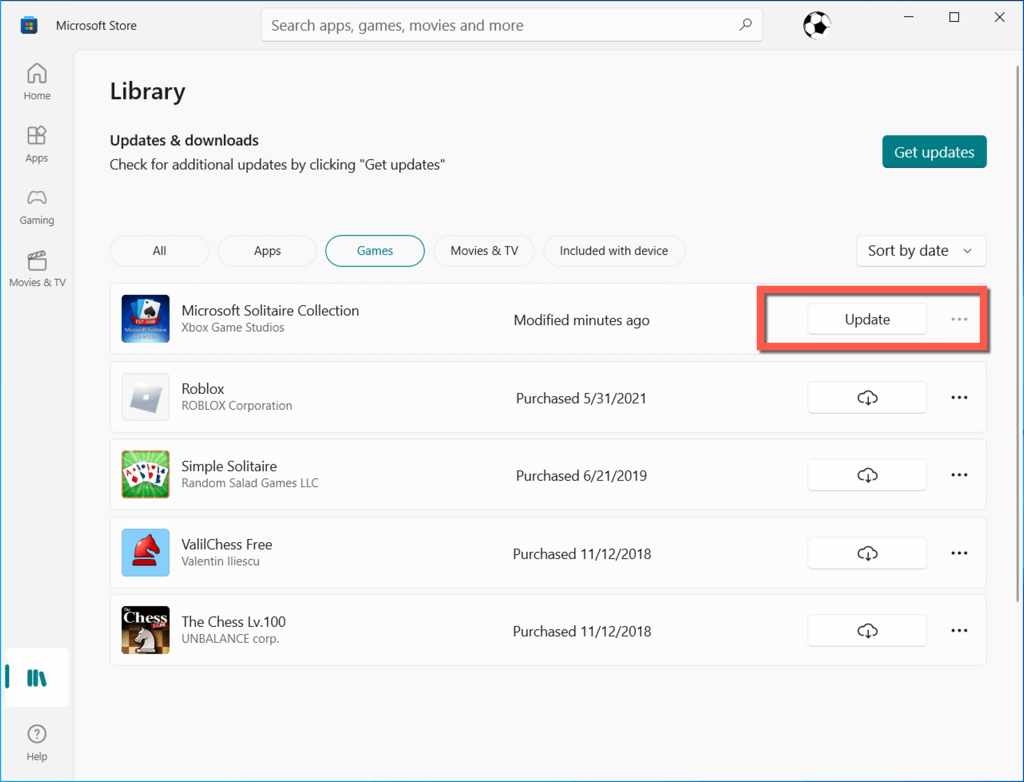
Task: Download Roblox using cloud icon button
Action: [867, 398]
